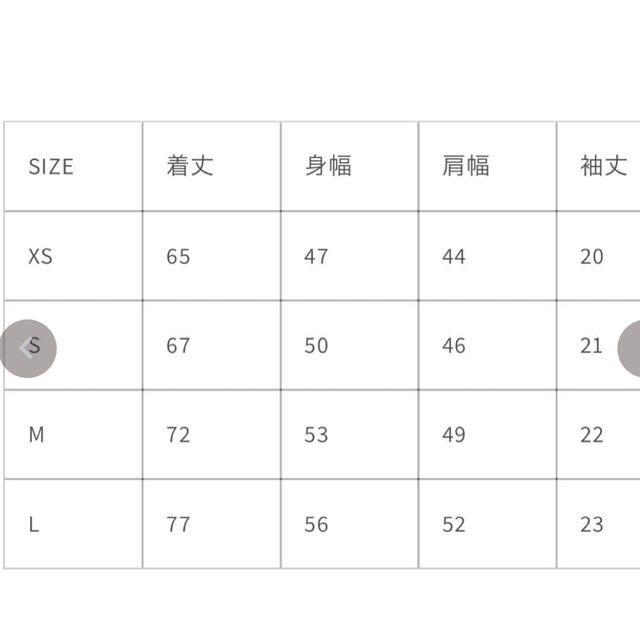
Task: Click the previous image arrow button
Action: tap(27, 348)
